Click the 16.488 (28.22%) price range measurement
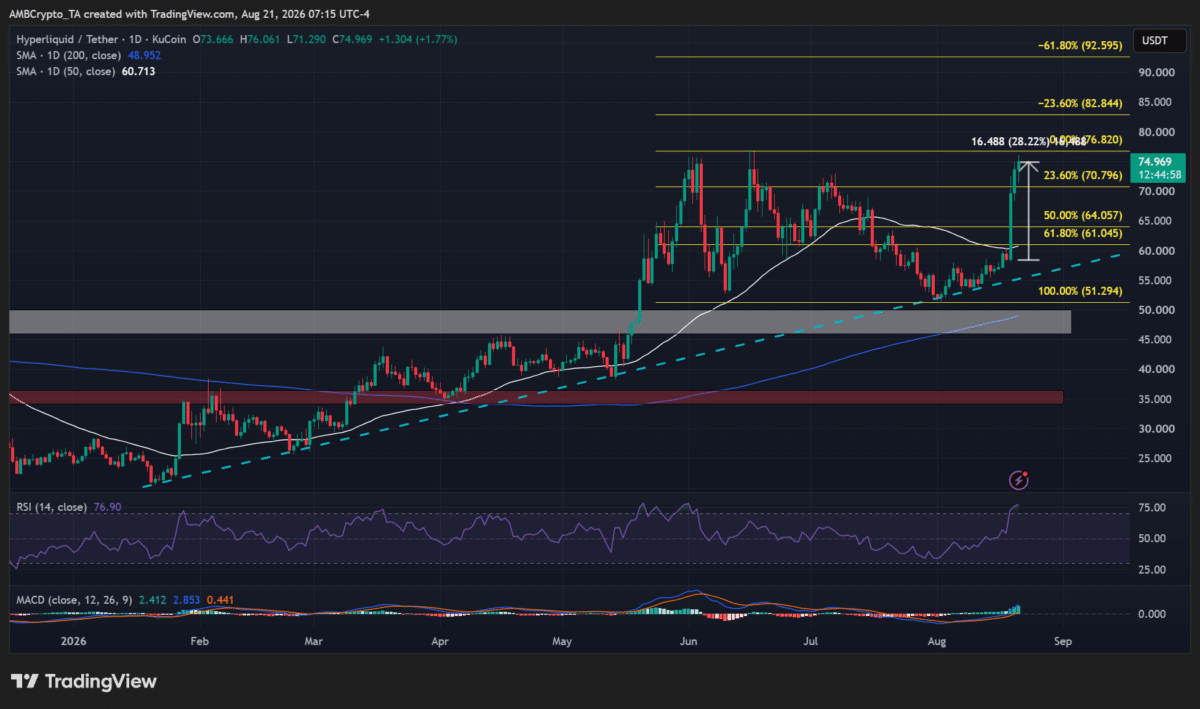1200x709 pixels. pyautogui.click(x=1028, y=142)
